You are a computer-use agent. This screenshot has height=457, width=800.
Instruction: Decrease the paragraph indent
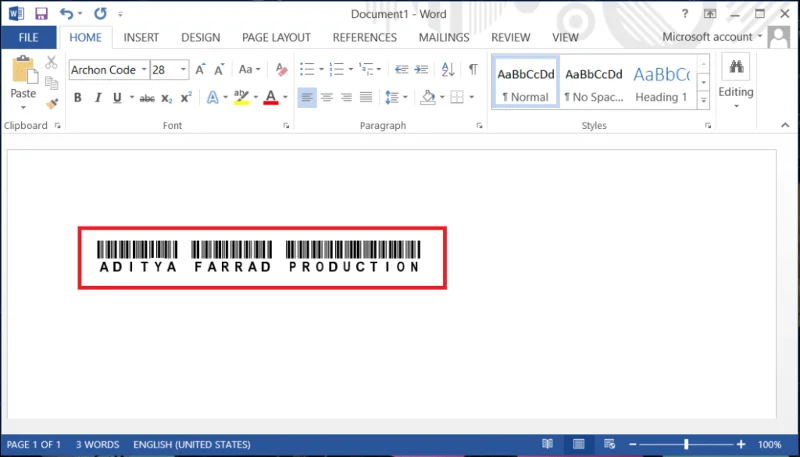point(402,69)
